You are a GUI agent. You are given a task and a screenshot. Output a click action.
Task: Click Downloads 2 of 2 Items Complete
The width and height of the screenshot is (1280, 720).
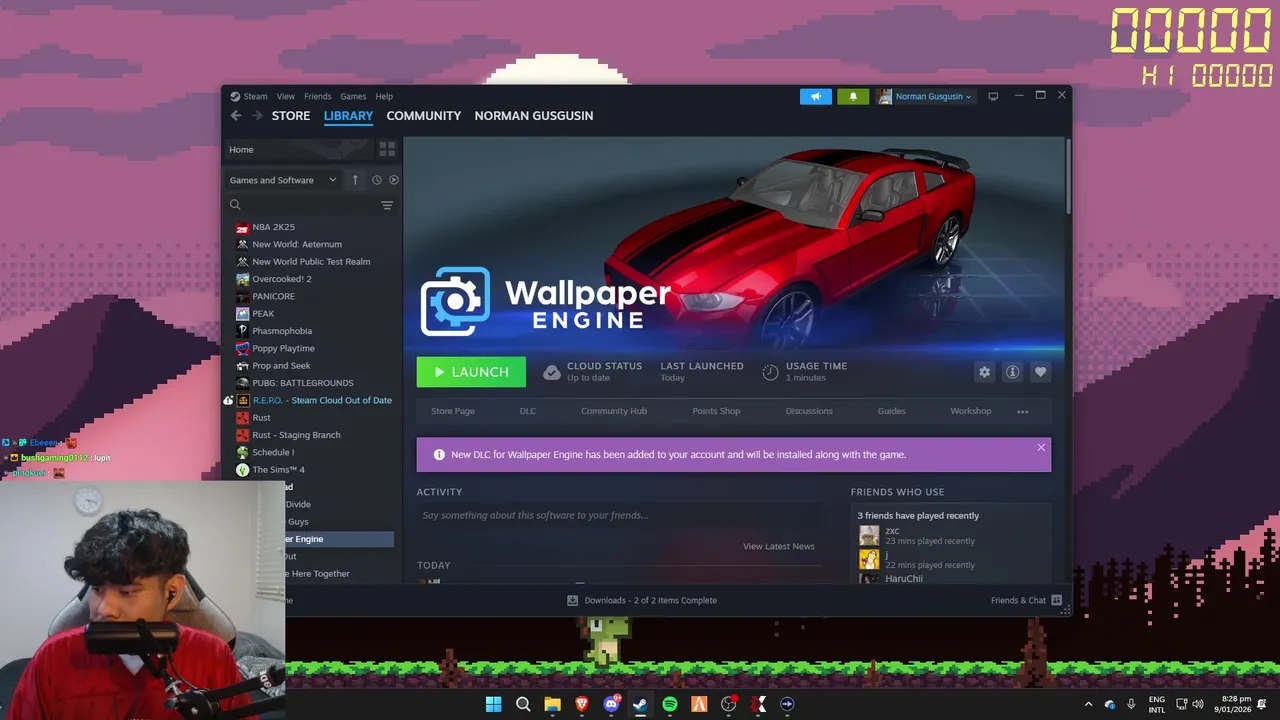click(x=650, y=600)
